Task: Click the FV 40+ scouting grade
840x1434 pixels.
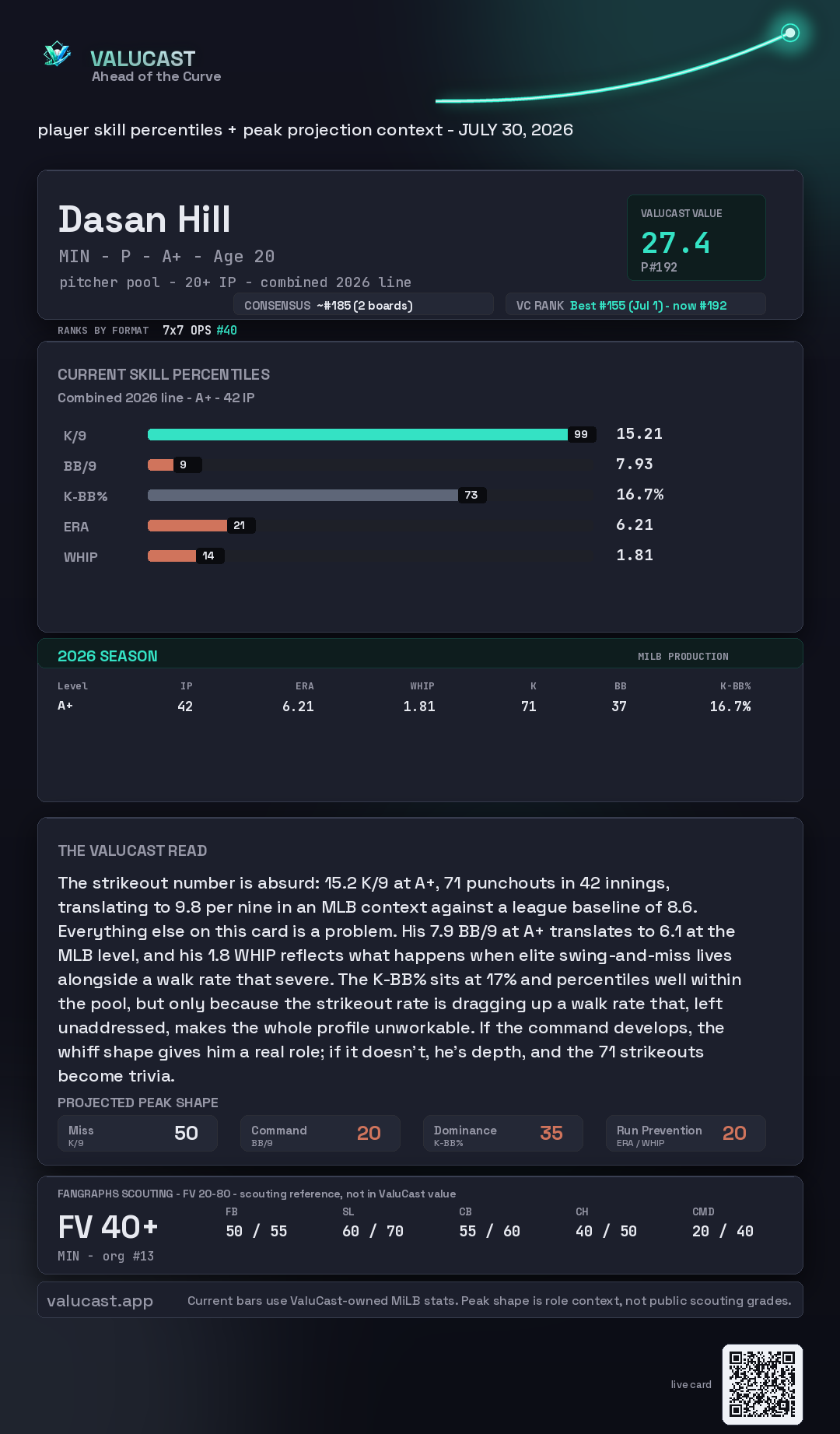Action: (107, 1227)
